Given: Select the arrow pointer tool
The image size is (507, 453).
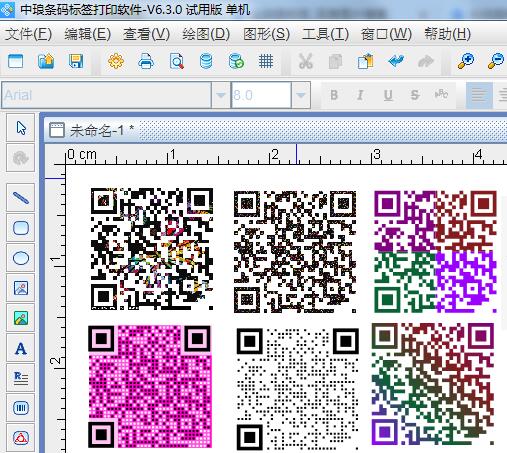Looking at the screenshot, I should 21,128.
